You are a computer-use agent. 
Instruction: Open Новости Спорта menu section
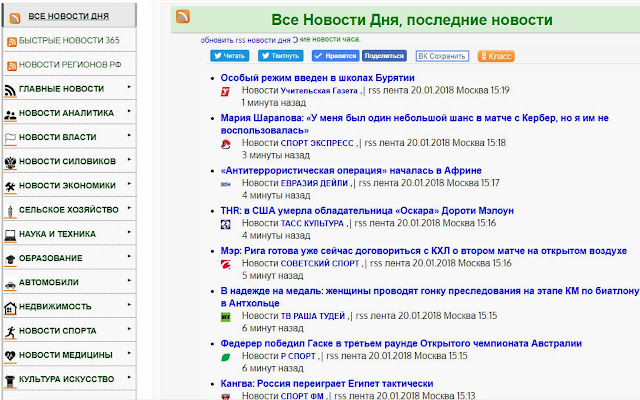click(x=69, y=331)
